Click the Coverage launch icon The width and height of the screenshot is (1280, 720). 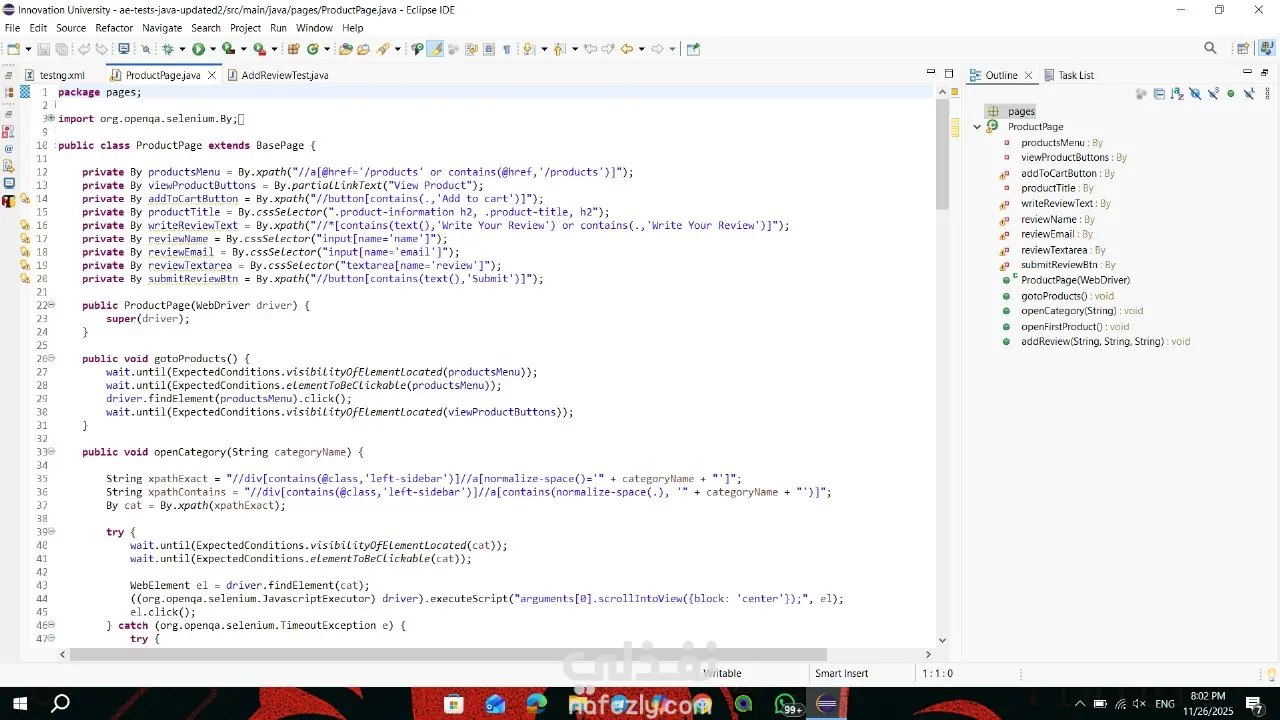coord(228,49)
